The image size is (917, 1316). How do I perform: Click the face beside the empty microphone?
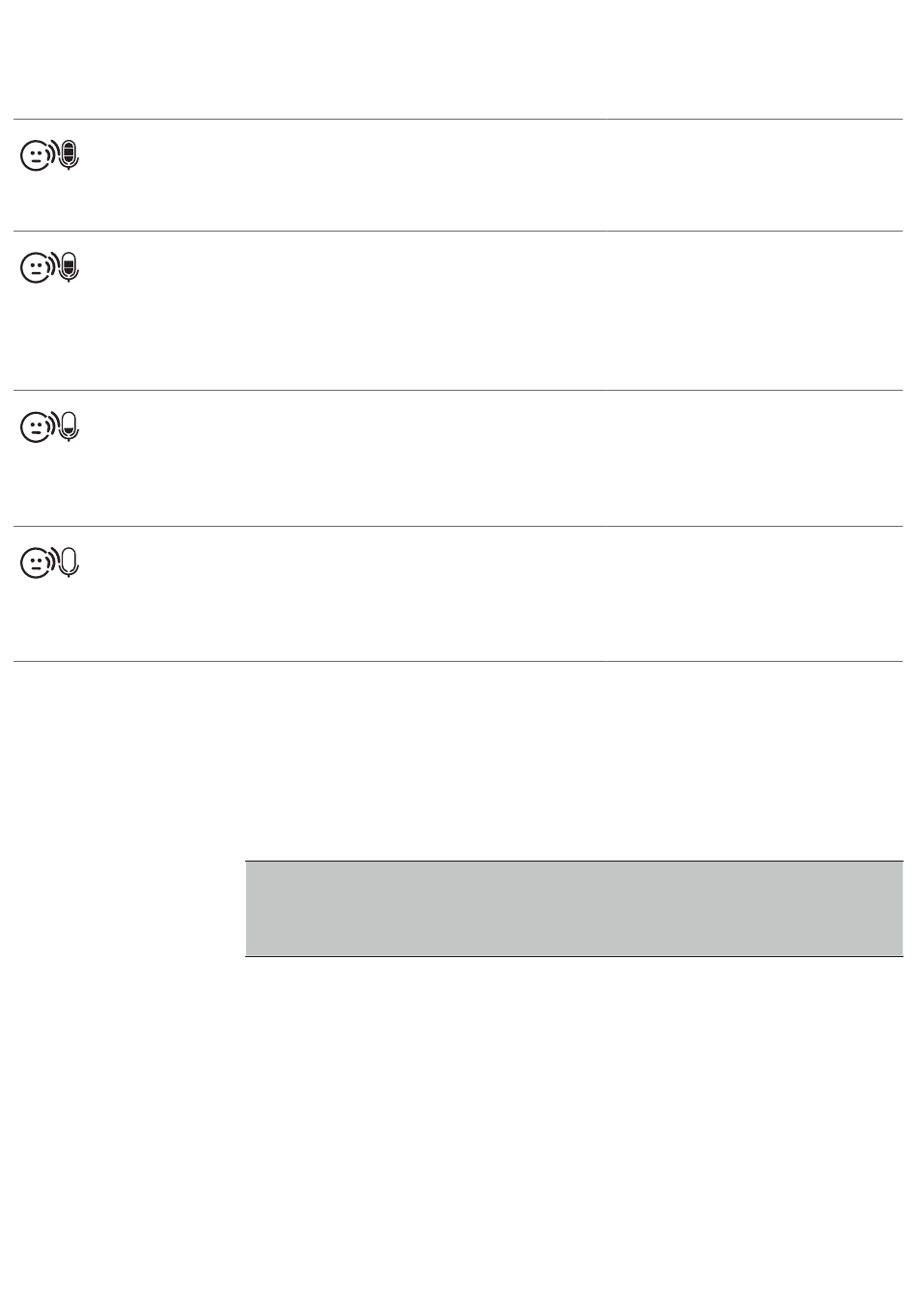(35, 564)
